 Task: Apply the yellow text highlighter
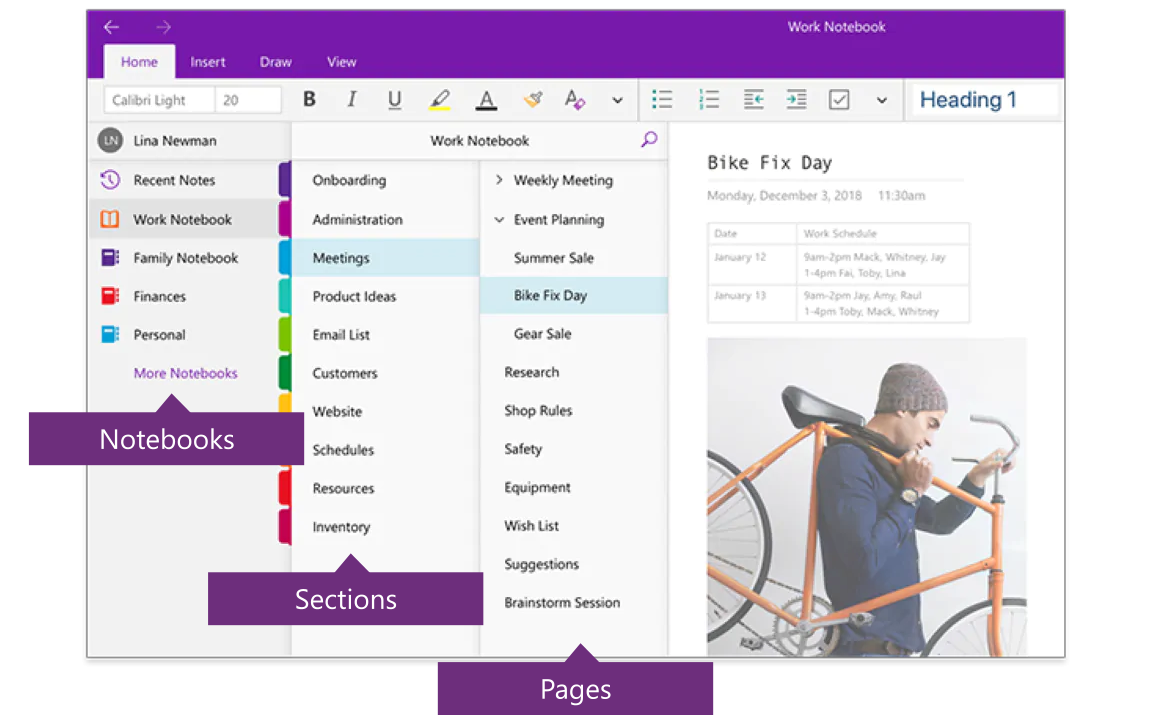point(440,100)
